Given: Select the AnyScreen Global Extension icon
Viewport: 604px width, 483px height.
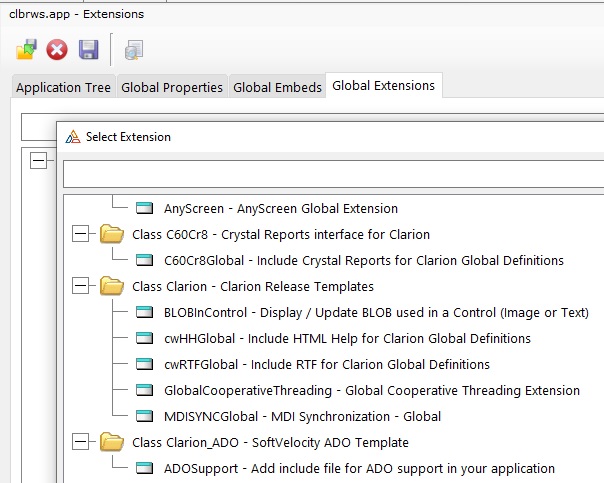Looking at the screenshot, I should (146, 208).
